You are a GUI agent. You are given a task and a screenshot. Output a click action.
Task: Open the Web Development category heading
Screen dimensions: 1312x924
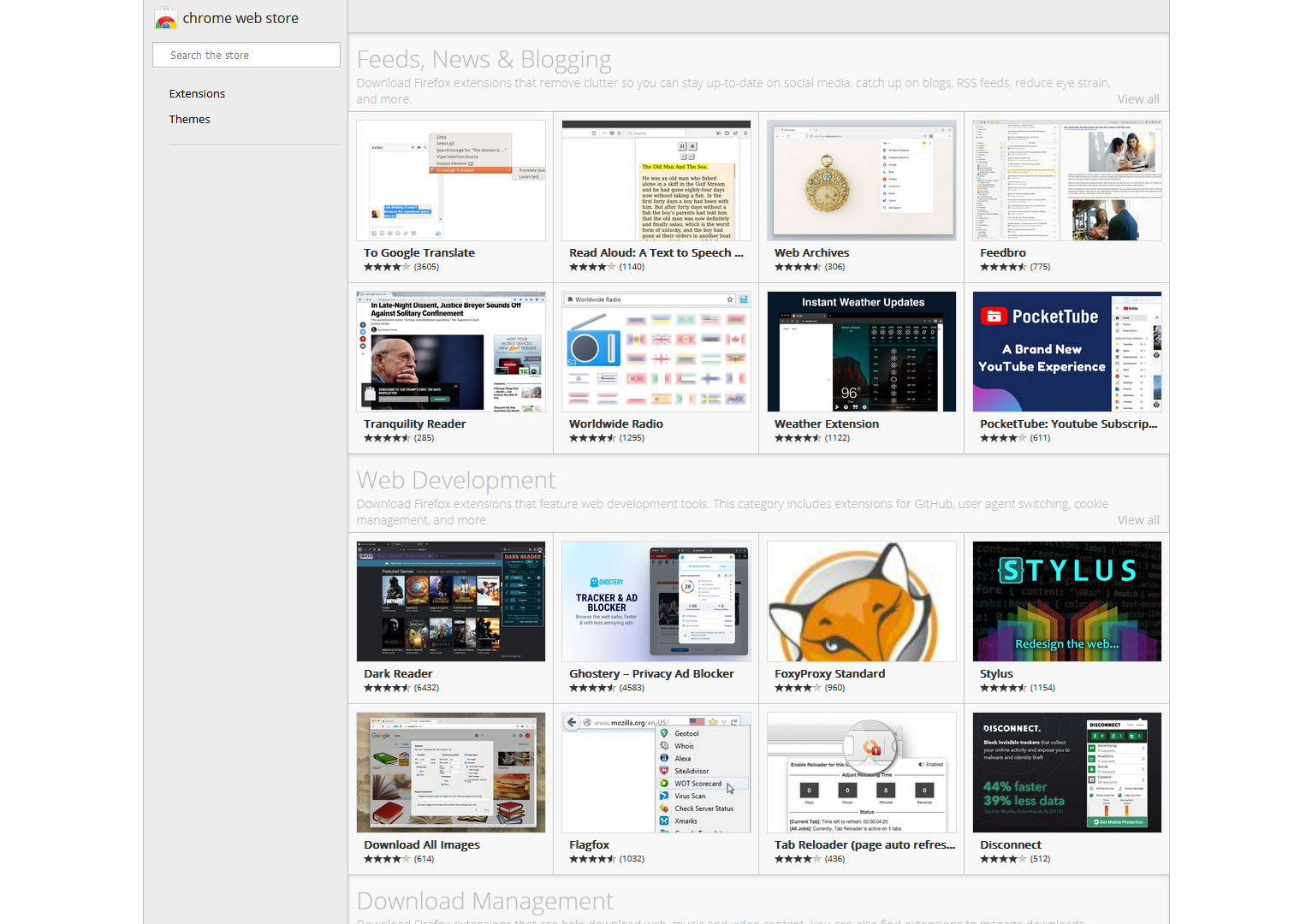point(455,480)
